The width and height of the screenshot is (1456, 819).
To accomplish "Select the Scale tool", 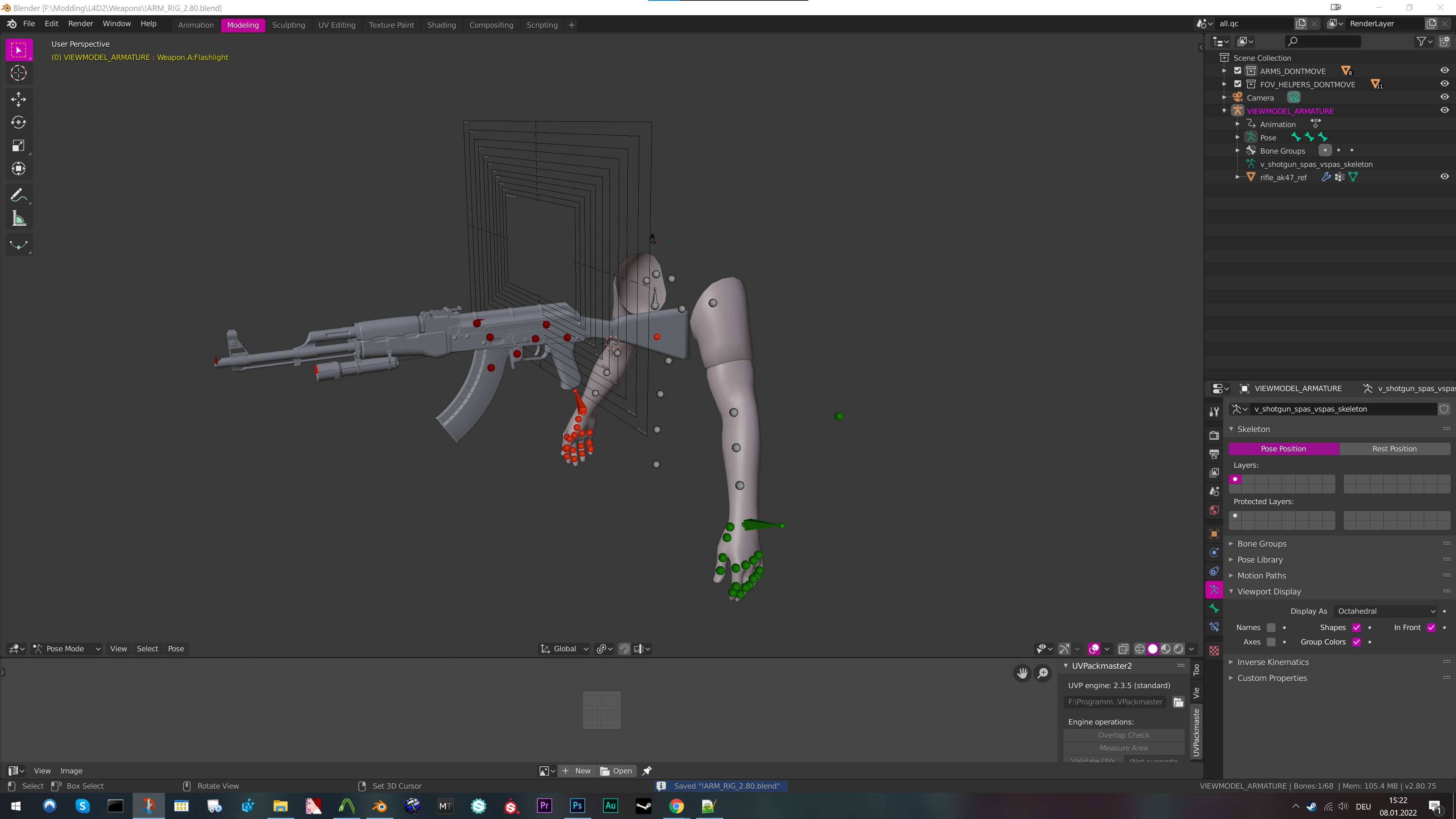I will 19,146.
